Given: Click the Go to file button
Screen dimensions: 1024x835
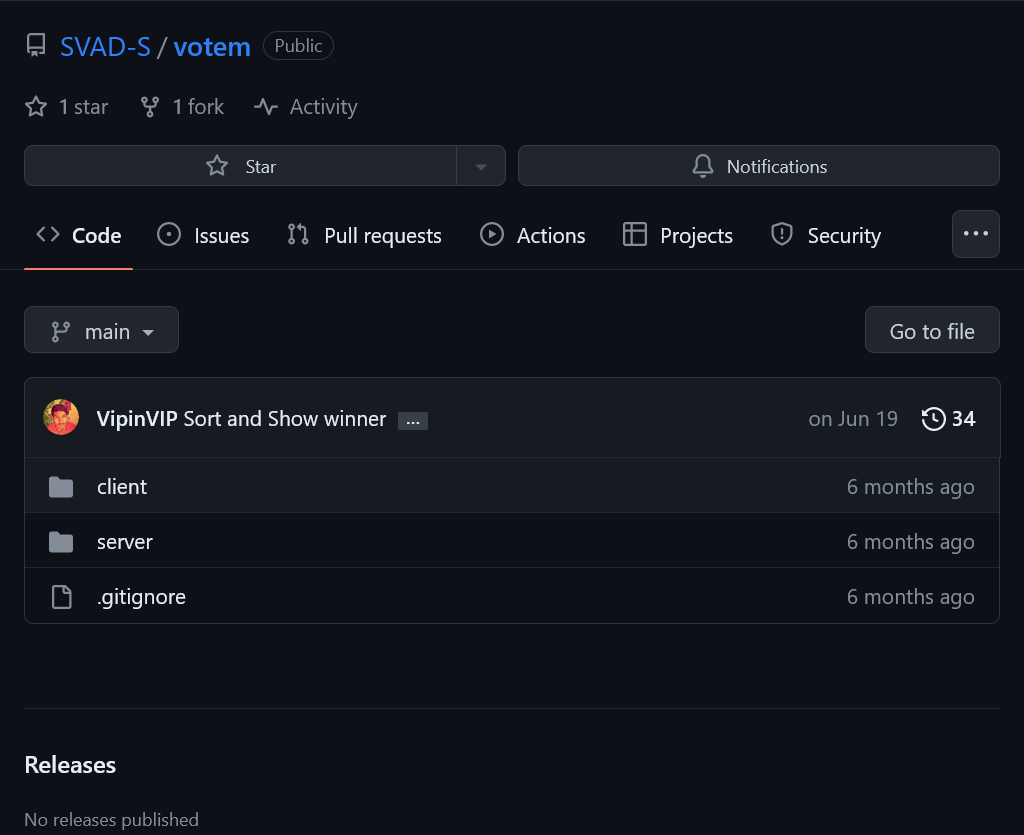Looking at the screenshot, I should point(932,330).
